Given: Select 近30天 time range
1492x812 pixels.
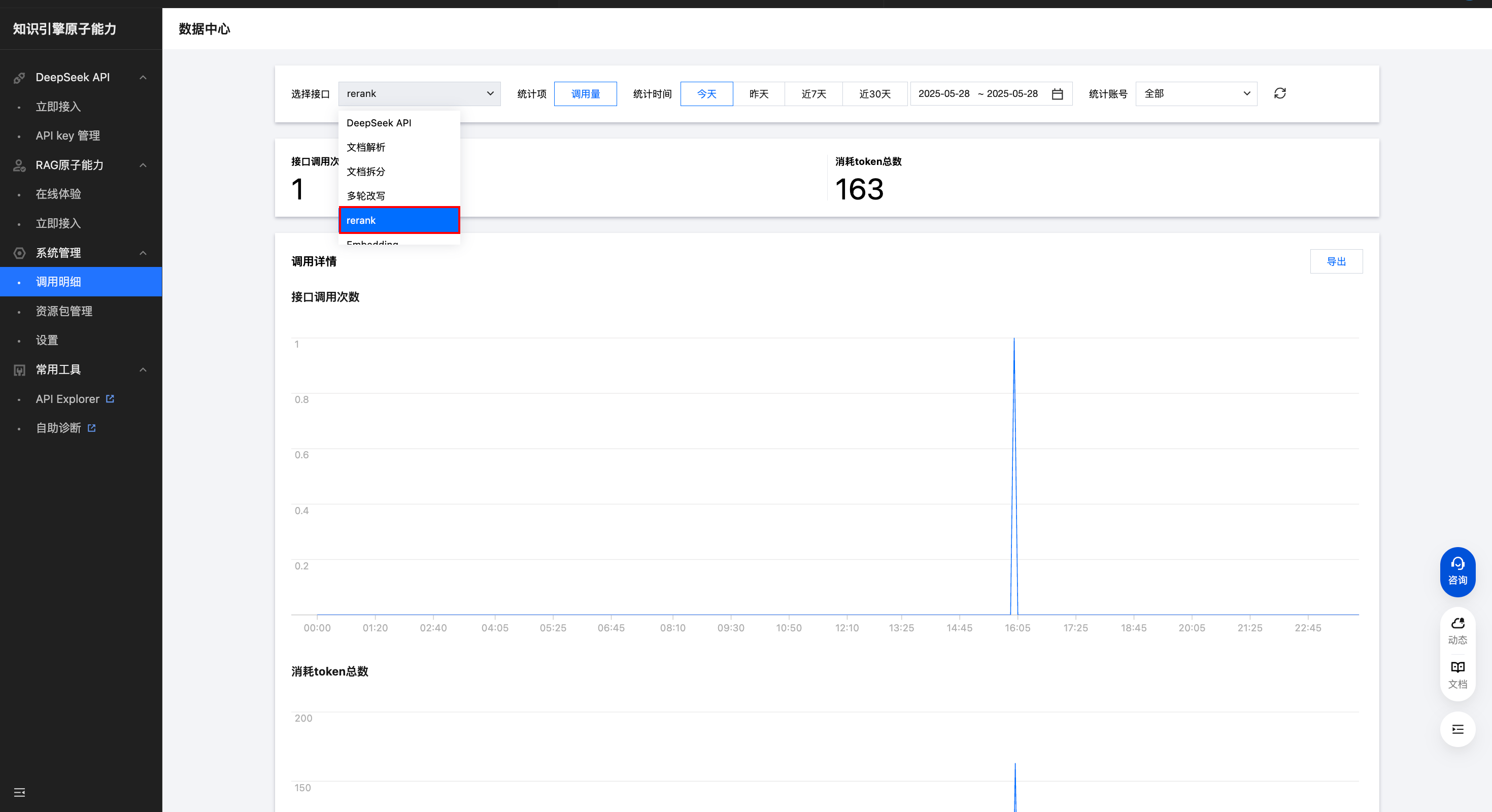Looking at the screenshot, I should pos(874,94).
